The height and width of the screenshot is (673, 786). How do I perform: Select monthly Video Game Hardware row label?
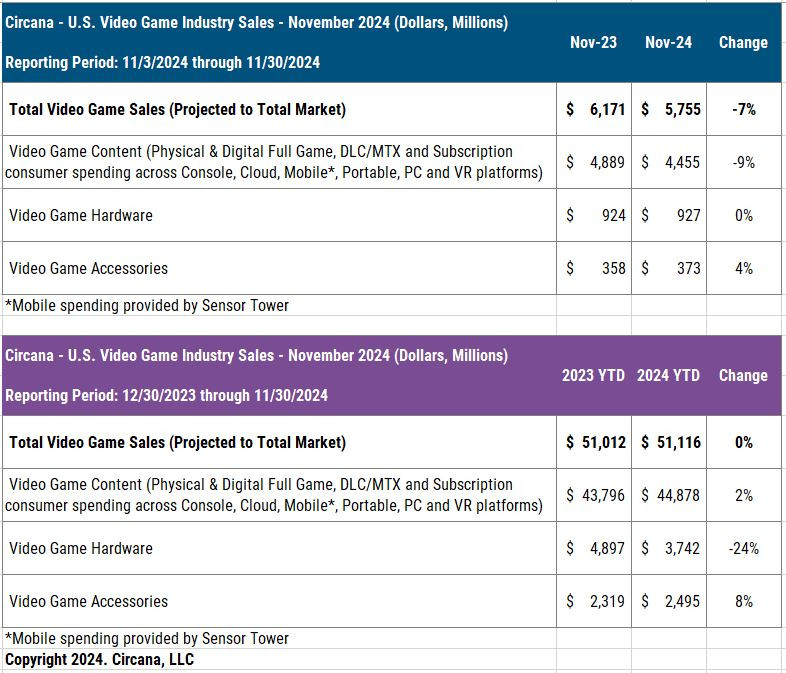point(81,215)
